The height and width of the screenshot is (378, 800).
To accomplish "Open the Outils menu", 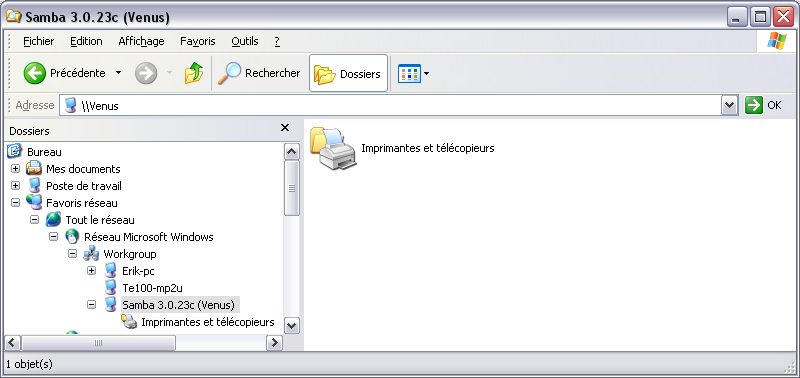I will (x=245, y=41).
